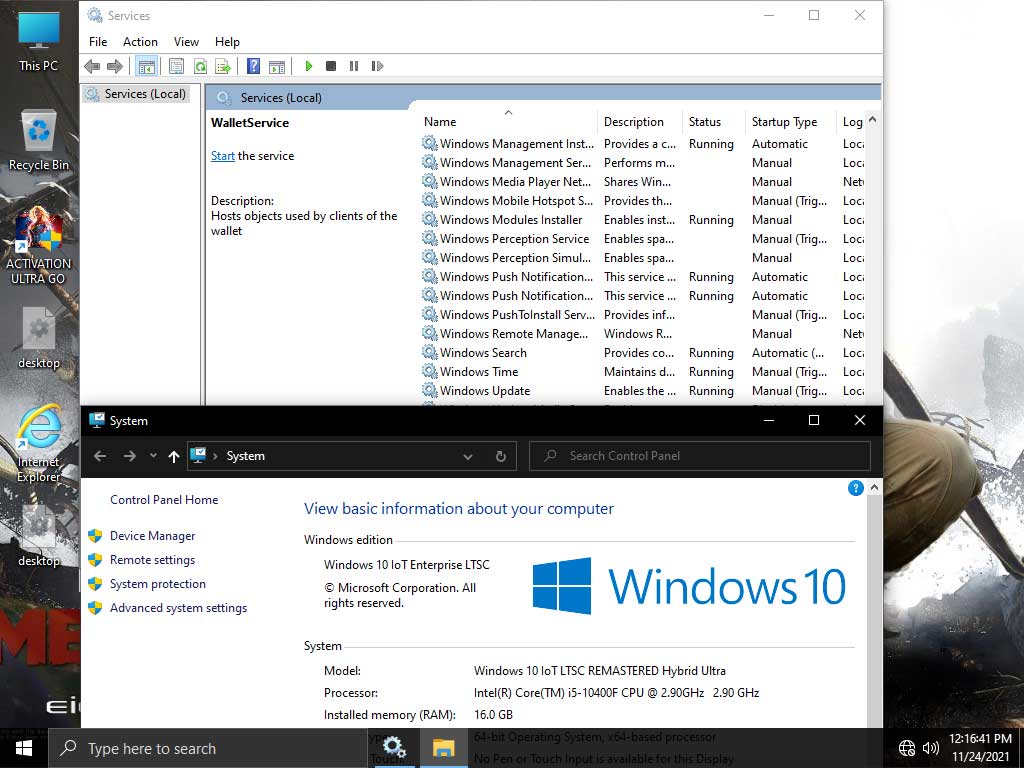Open File Explorer from the taskbar
The image size is (1024, 768).
coord(443,748)
